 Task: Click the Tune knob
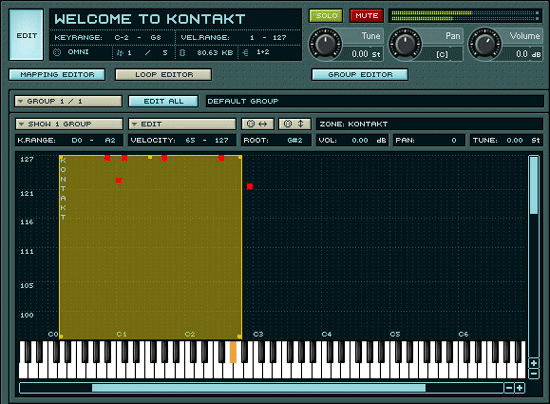[x=326, y=43]
